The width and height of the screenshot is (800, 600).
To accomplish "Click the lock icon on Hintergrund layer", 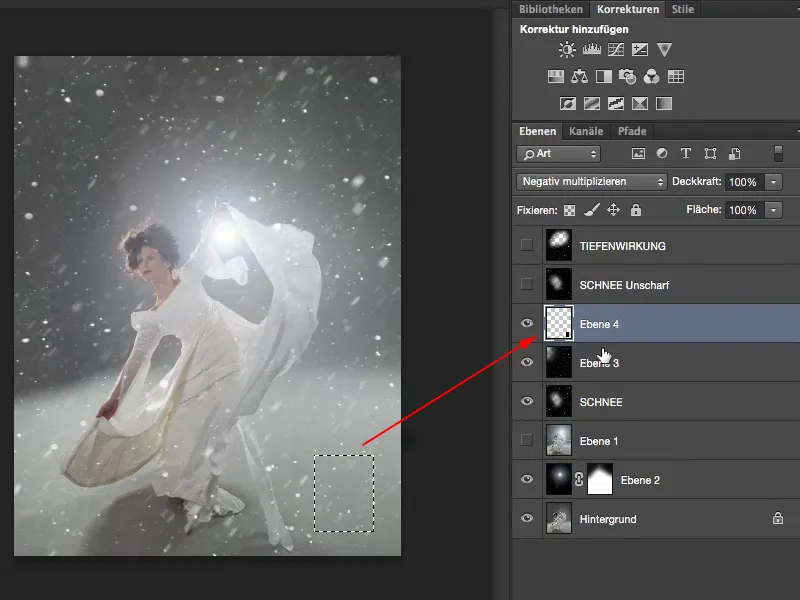I will pos(778,518).
